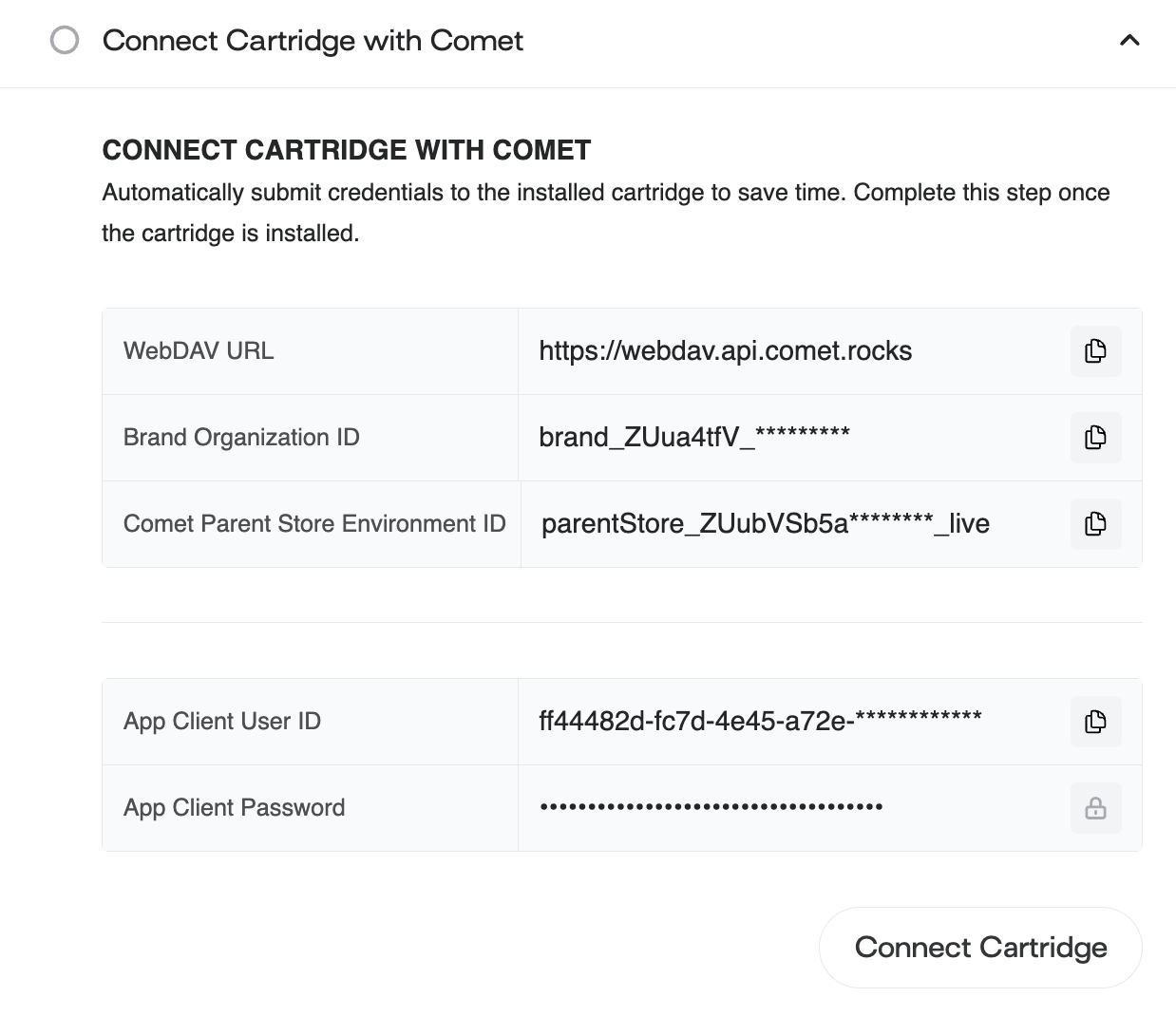1176x1016 pixels.
Task: Submit credentials via Connect Cartridge
Action: coord(980,947)
